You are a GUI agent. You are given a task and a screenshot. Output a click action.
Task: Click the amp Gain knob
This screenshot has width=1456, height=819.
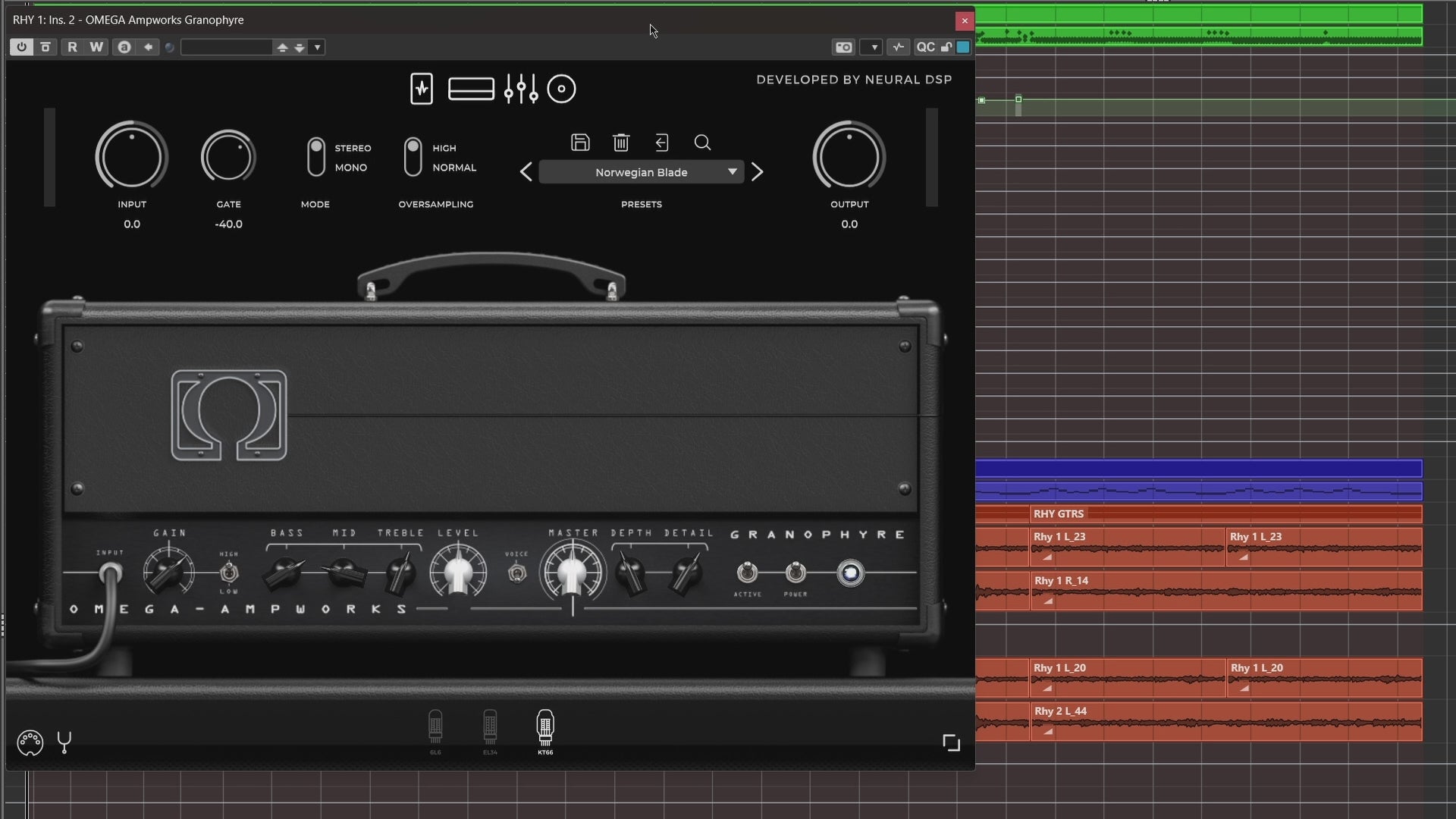[x=169, y=573]
